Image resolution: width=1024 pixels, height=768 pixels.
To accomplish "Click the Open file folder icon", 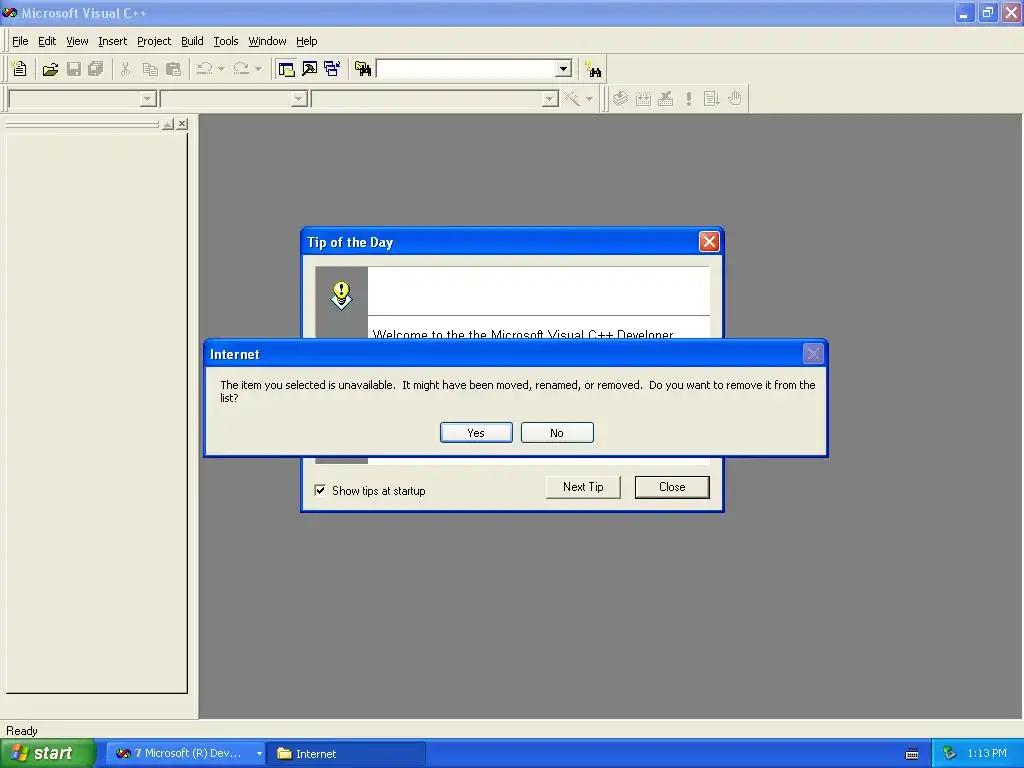I will coord(50,69).
